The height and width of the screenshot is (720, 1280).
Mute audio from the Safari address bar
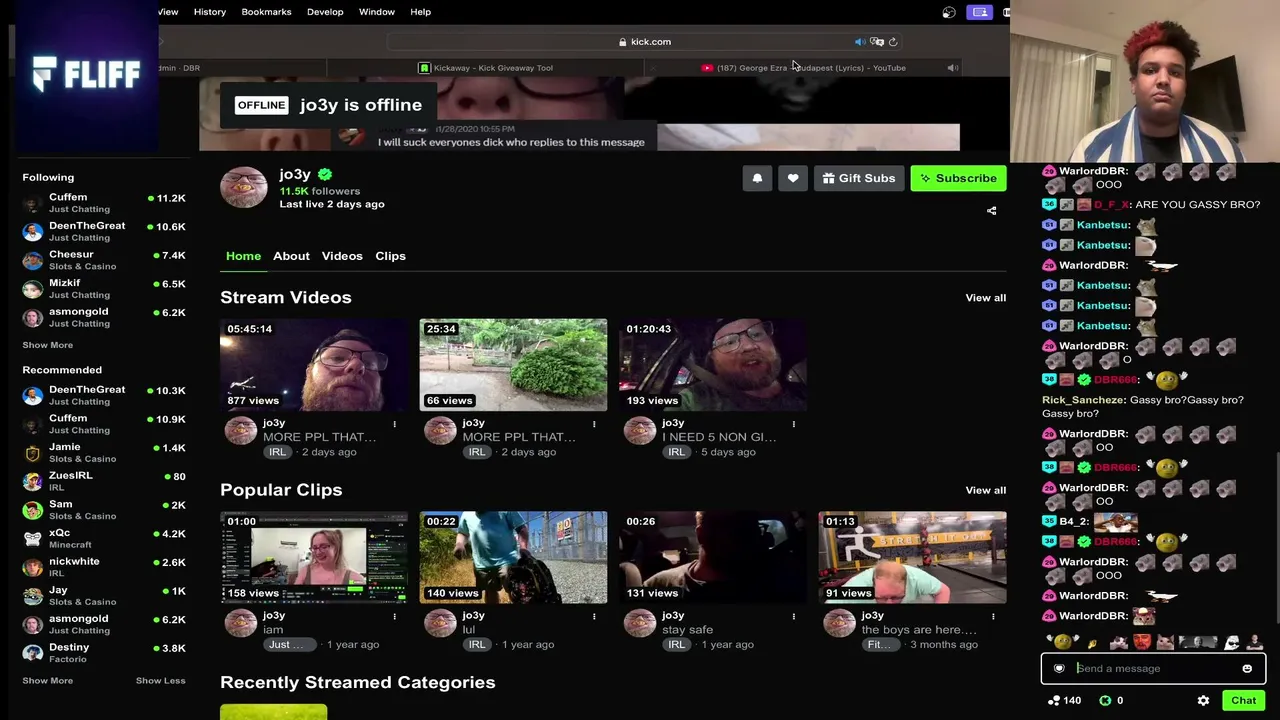[860, 42]
